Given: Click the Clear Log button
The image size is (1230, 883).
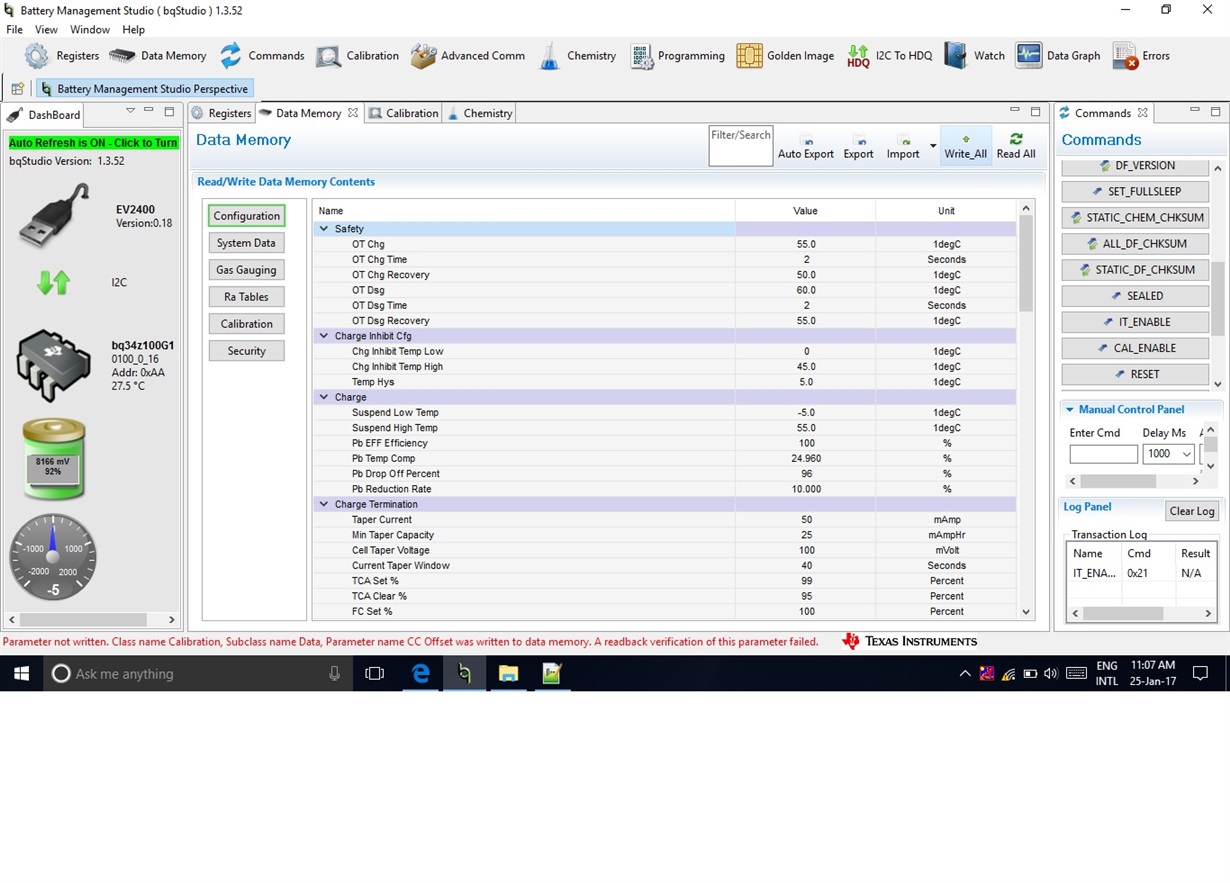Looking at the screenshot, I should click(1192, 511).
